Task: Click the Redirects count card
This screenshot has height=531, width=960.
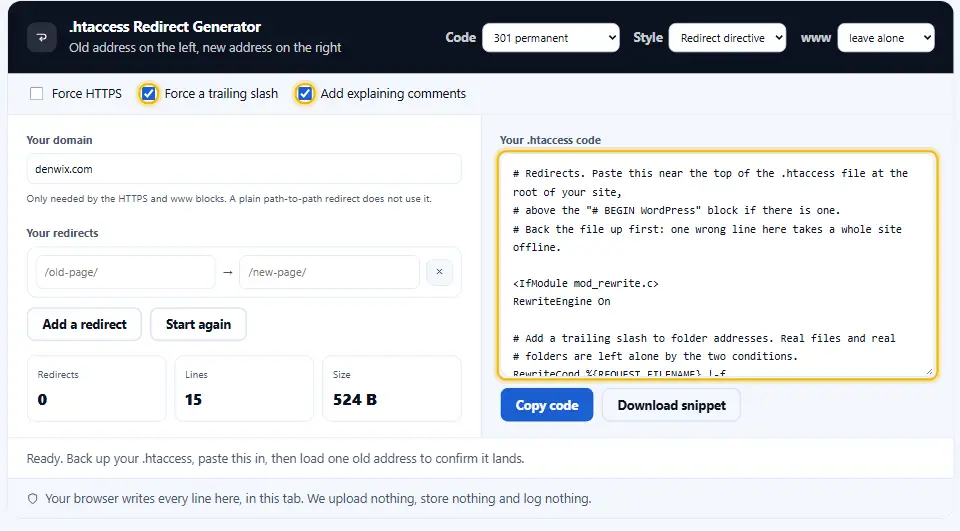Action: [x=97, y=388]
